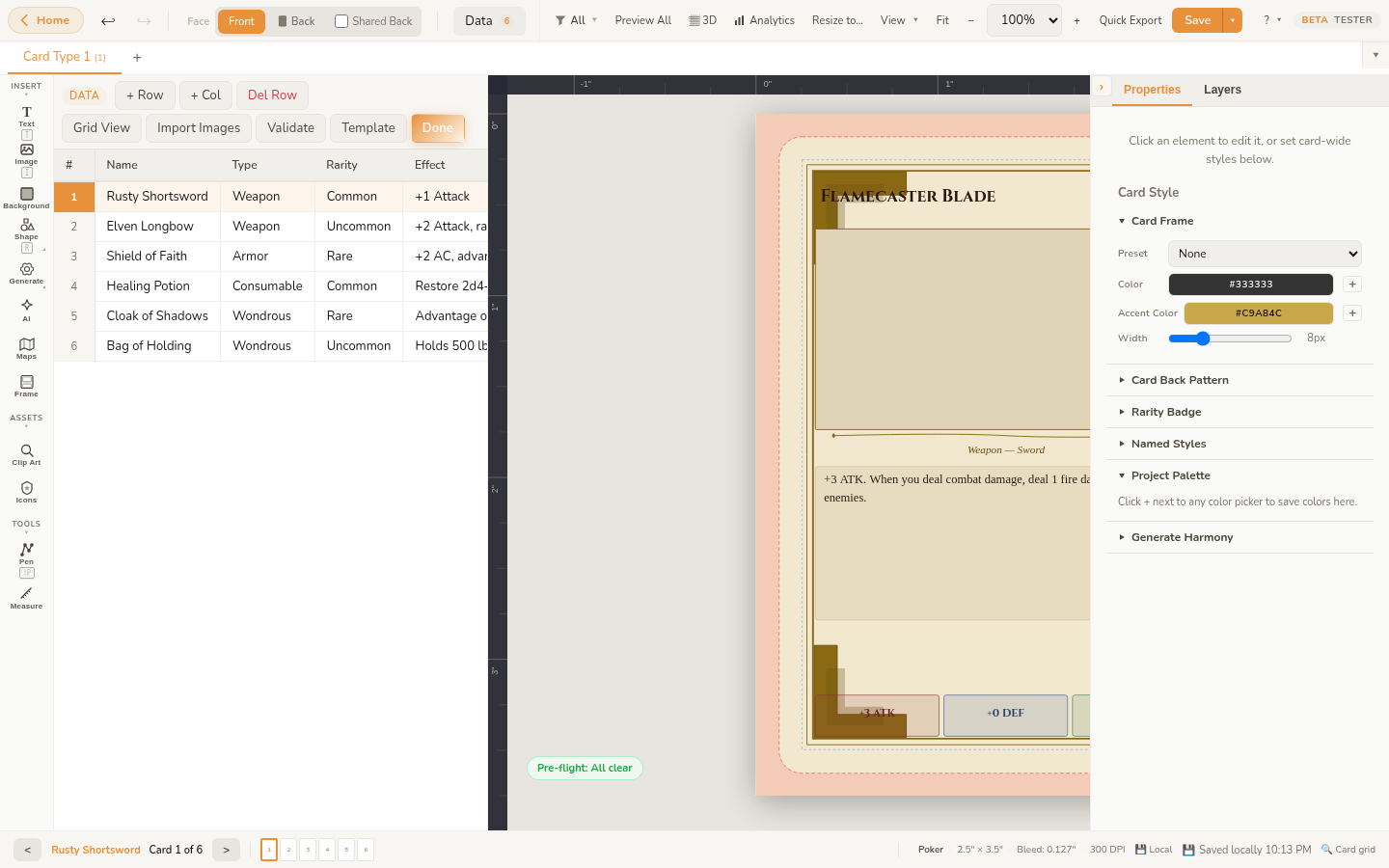The image size is (1389, 868).
Task: Zoom out with the minus button
Action: [x=970, y=20]
